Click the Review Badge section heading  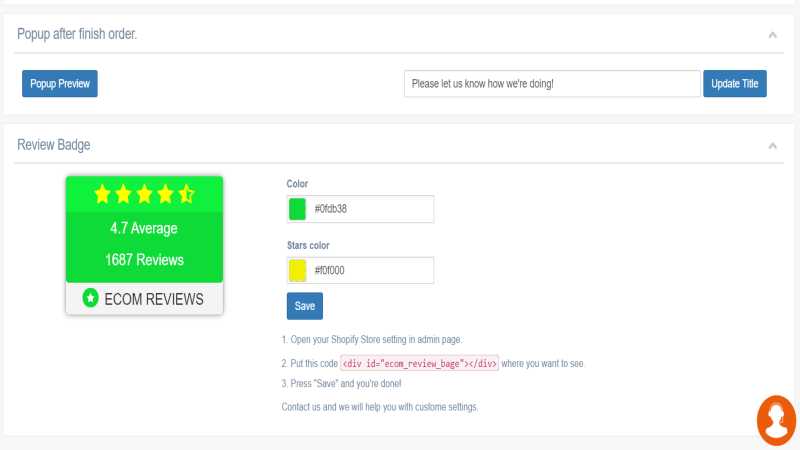click(x=54, y=145)
